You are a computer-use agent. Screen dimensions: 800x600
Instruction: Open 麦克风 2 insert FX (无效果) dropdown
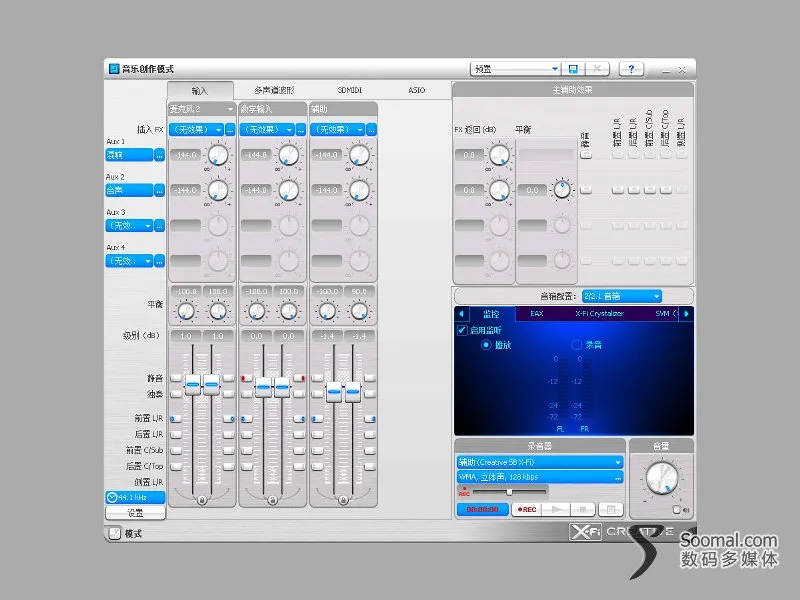[x=196, y=130]
